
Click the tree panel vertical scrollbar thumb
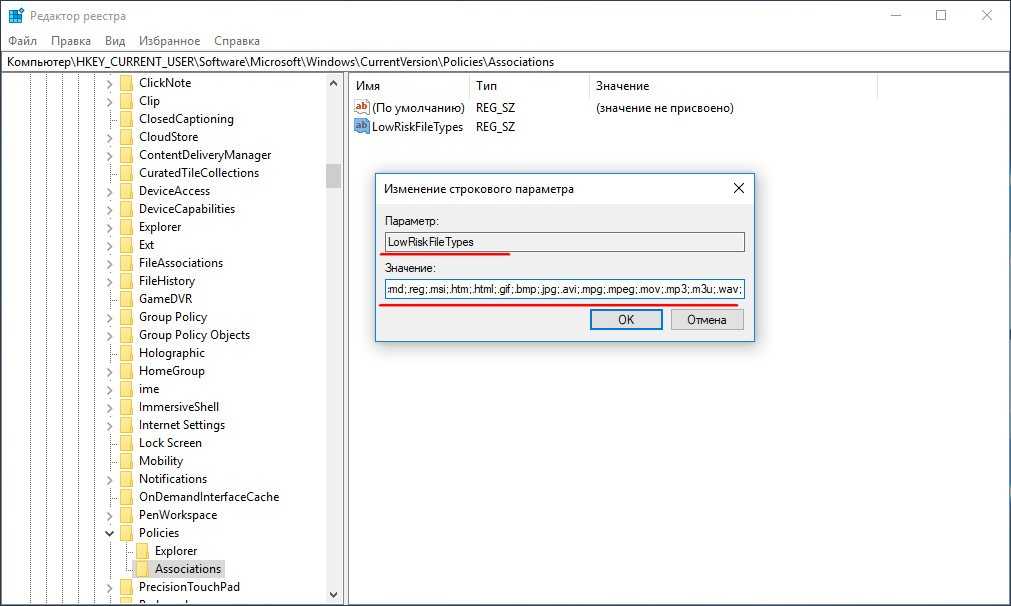333,176
